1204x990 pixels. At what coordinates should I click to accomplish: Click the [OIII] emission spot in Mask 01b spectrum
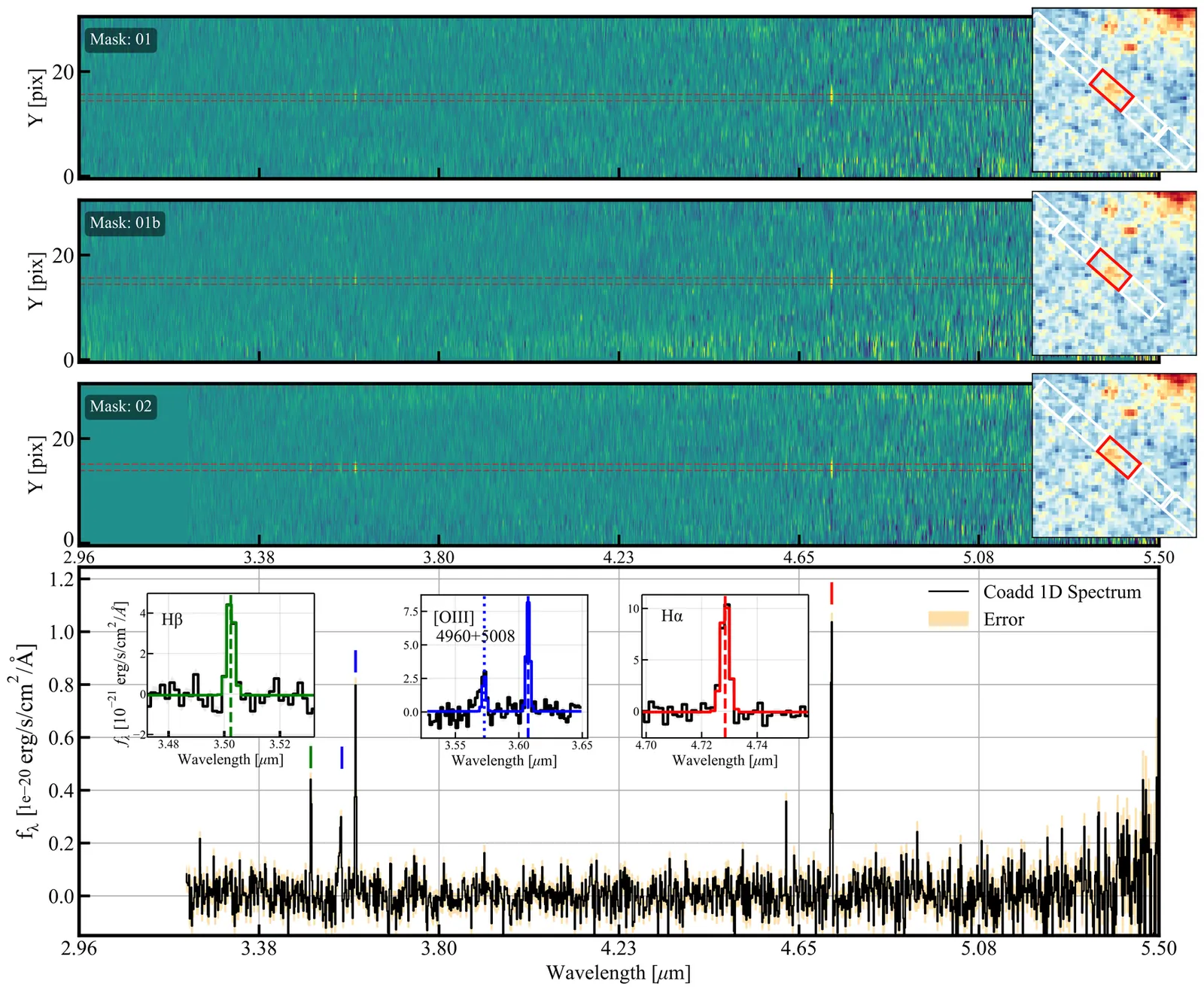(355, 279)
